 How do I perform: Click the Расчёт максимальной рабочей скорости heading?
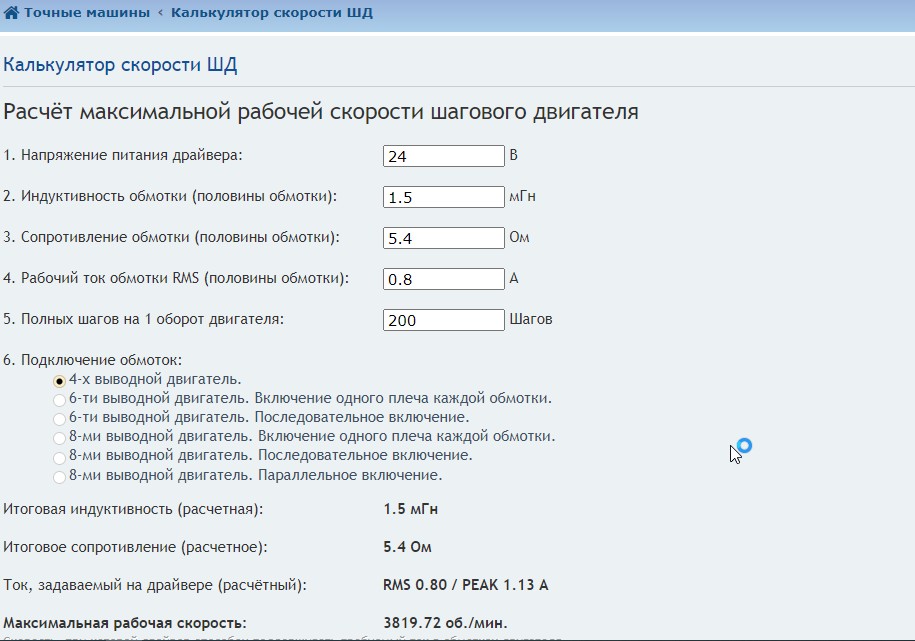320,111
